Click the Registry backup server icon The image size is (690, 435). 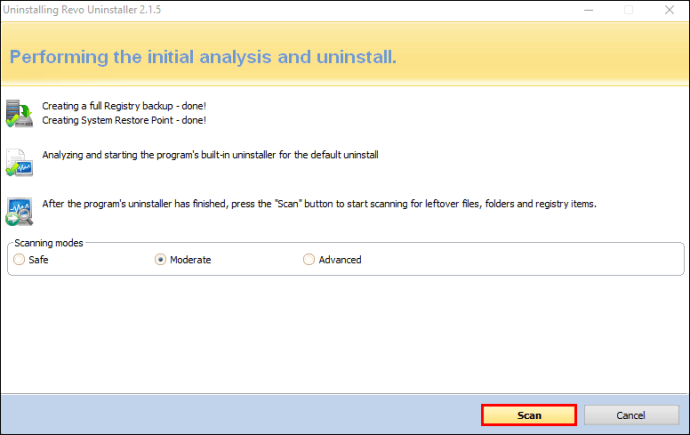click(x=19, y=113)
